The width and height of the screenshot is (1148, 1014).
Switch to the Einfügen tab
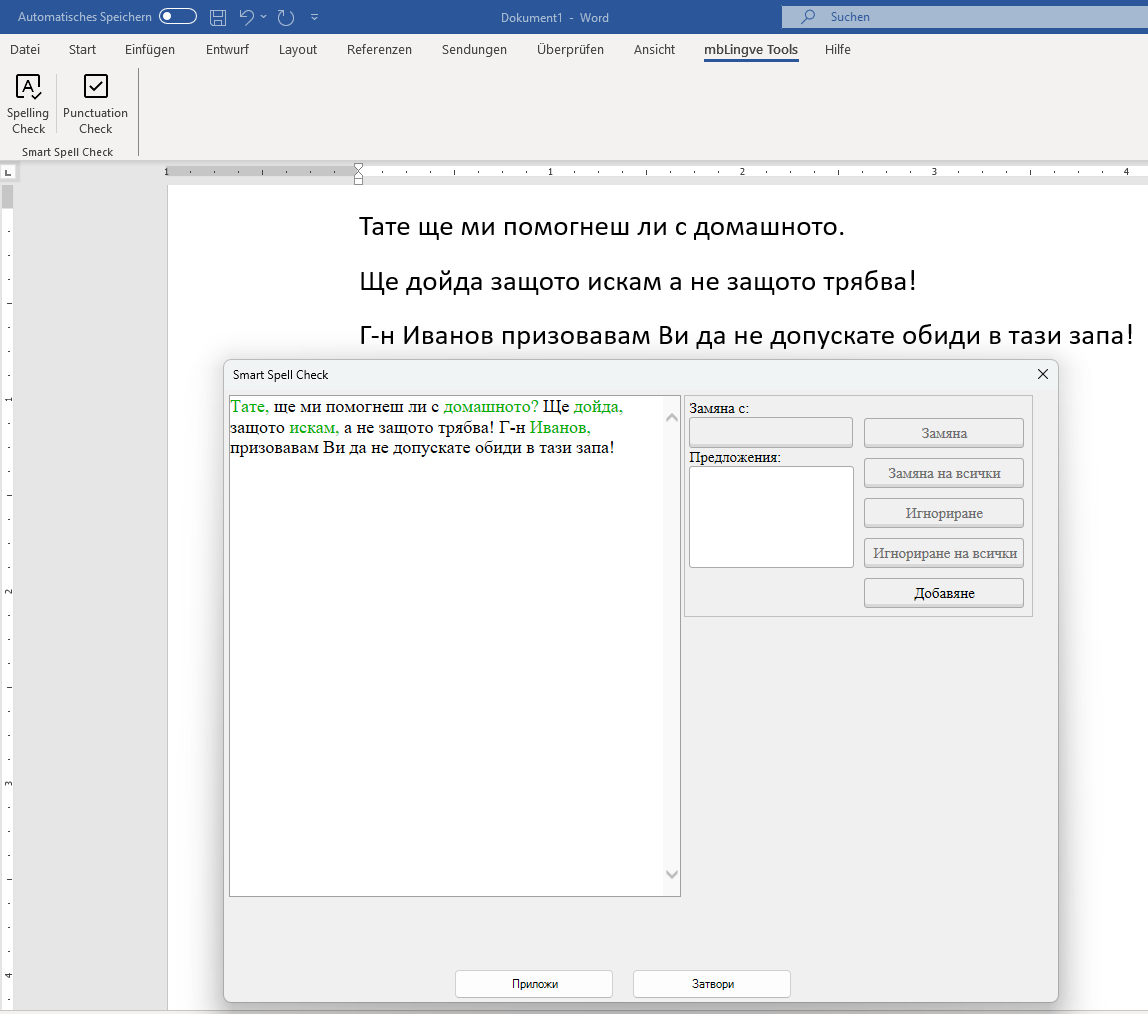pos(149,49)
